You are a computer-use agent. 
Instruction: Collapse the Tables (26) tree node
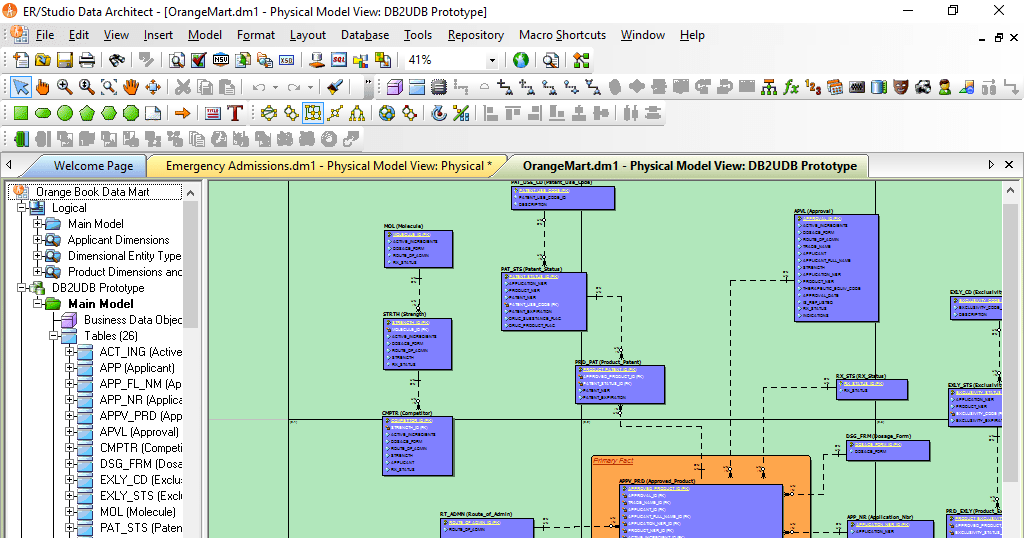coord(55,336)
